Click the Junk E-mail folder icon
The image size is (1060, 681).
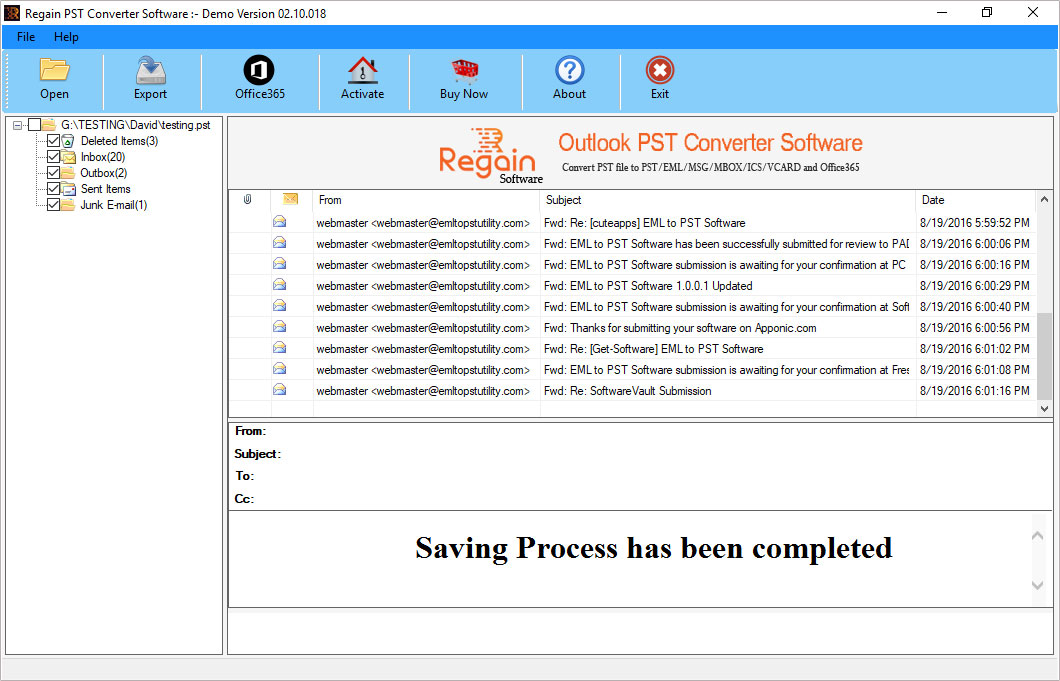68,205
